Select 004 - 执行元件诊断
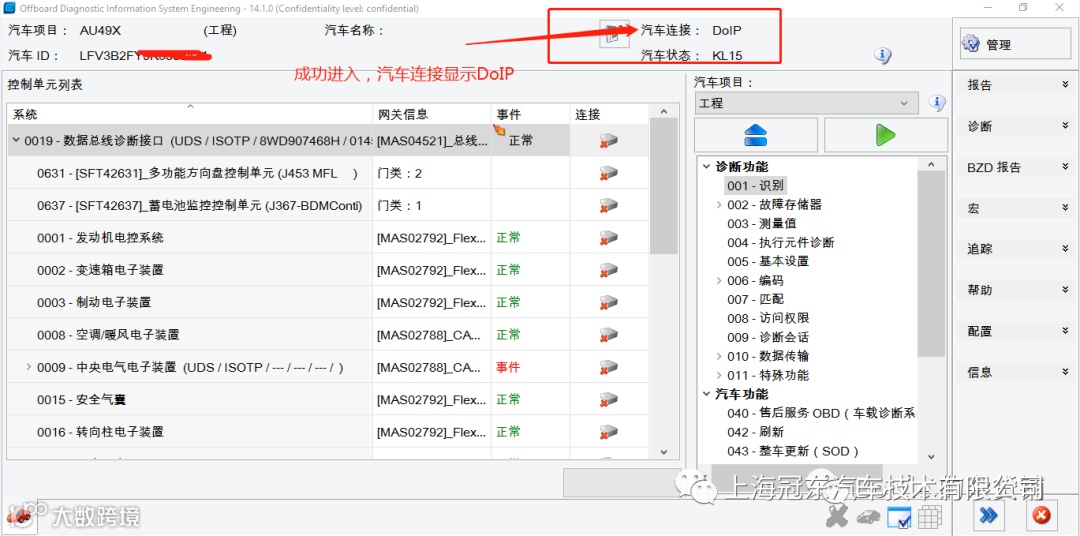This screenshot has width=1080, height=536. tap(780, 243)
